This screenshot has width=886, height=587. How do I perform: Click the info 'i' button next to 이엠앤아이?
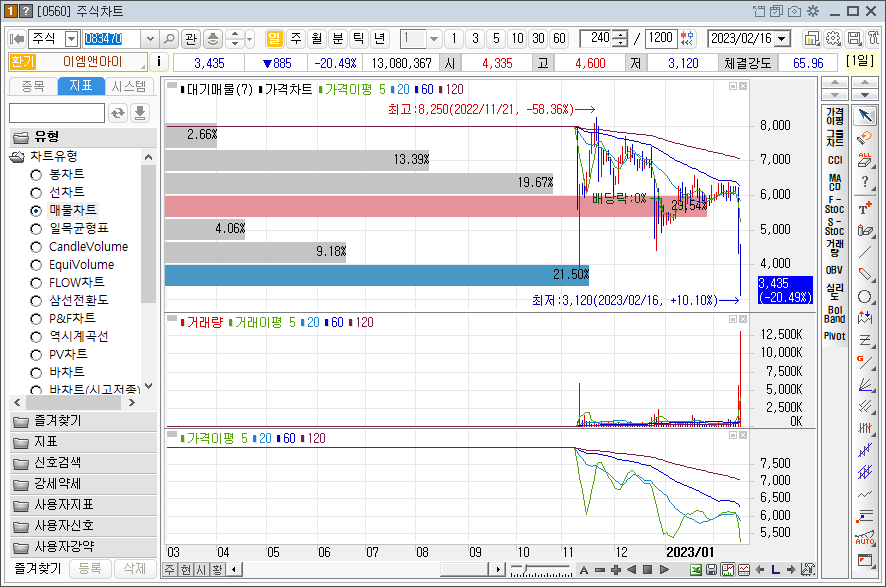pyautogui.click(x=159, y=62)
